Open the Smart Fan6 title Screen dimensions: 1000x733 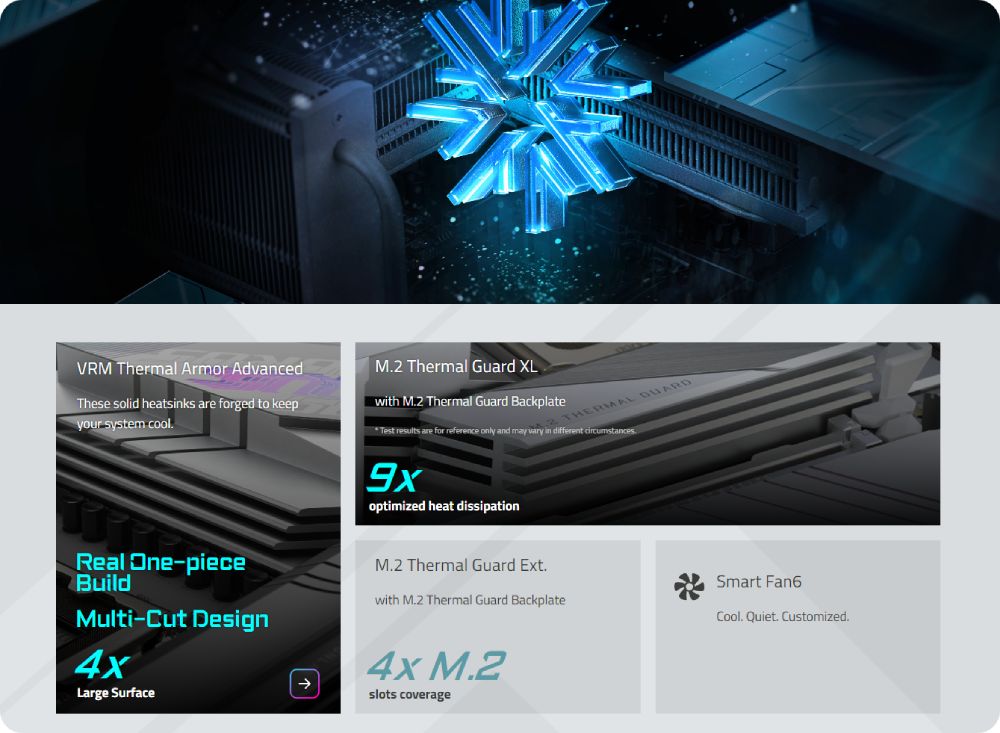(758, 581)
